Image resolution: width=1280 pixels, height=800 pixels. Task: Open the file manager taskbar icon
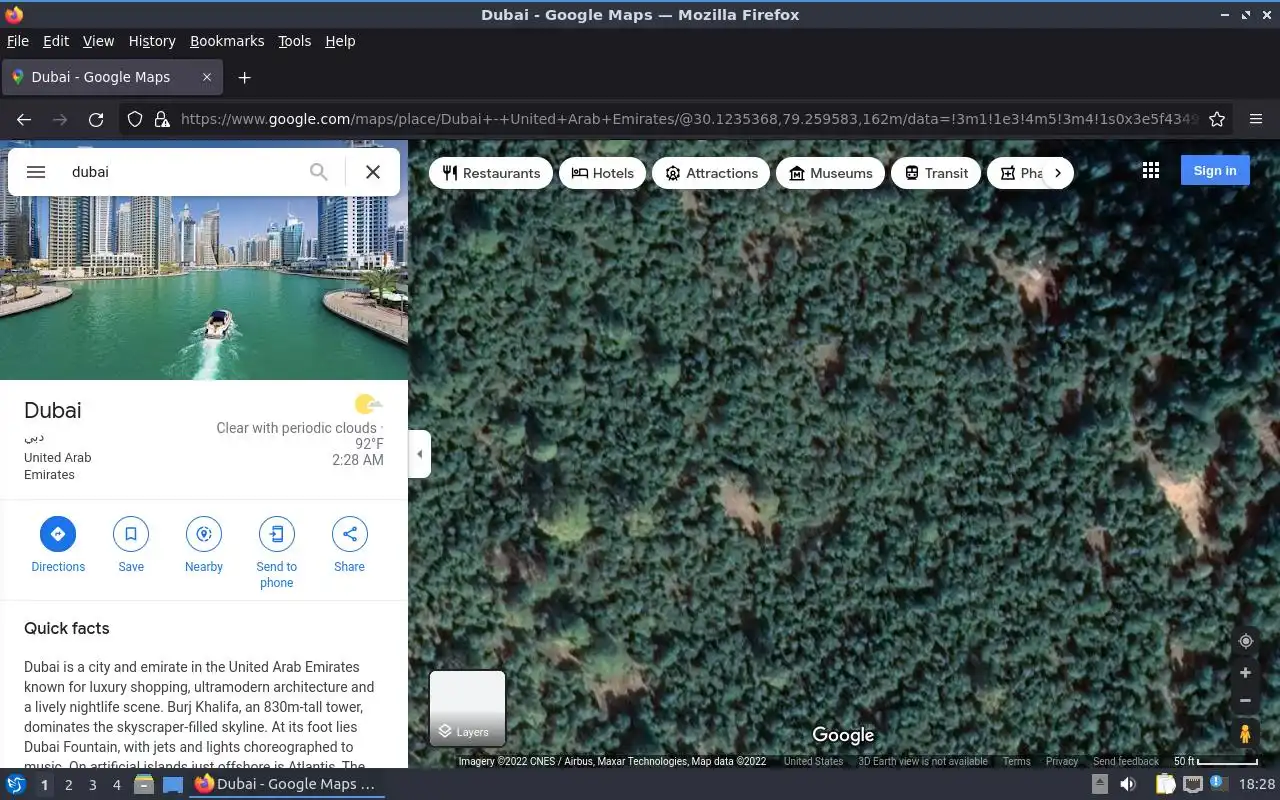(x=144, y=784)
